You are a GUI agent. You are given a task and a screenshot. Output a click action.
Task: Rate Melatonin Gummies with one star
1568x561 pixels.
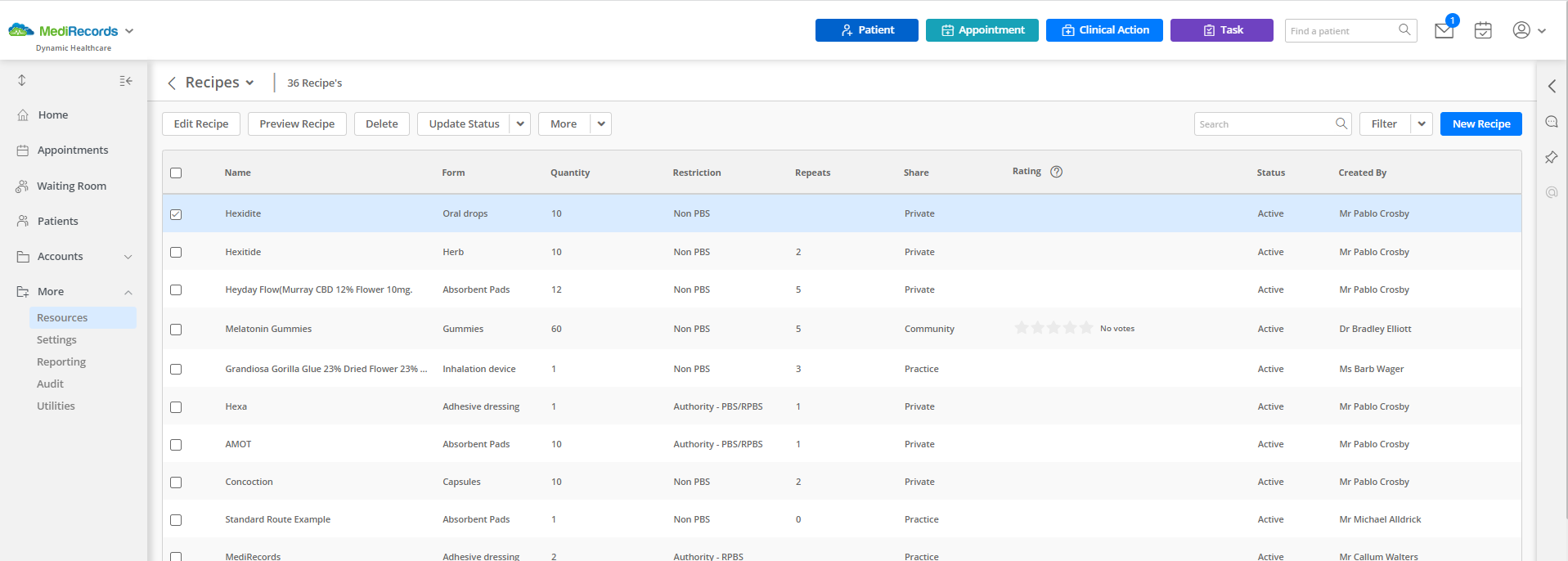[x=1022, y=328]
